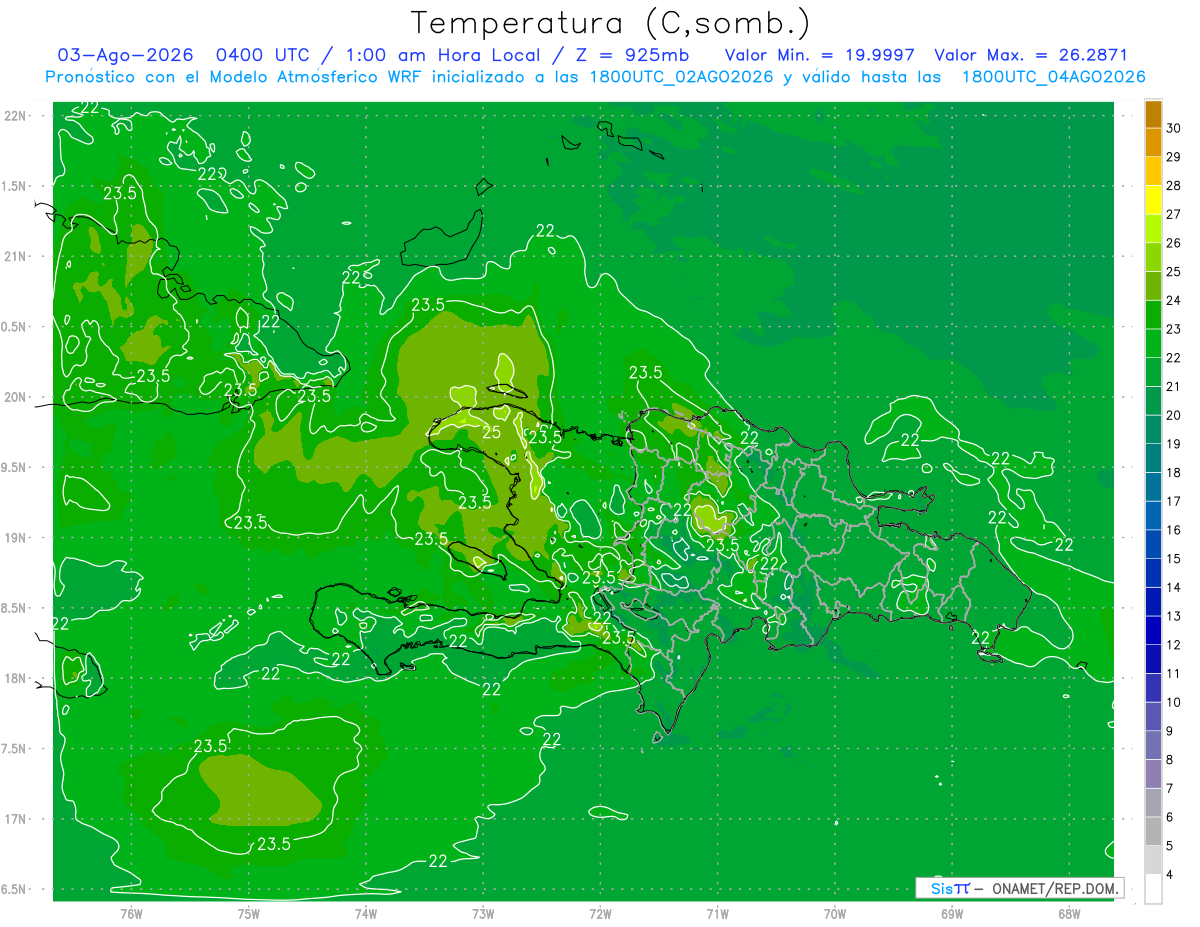Click the "18N" latitude axis label

point(15,679)
